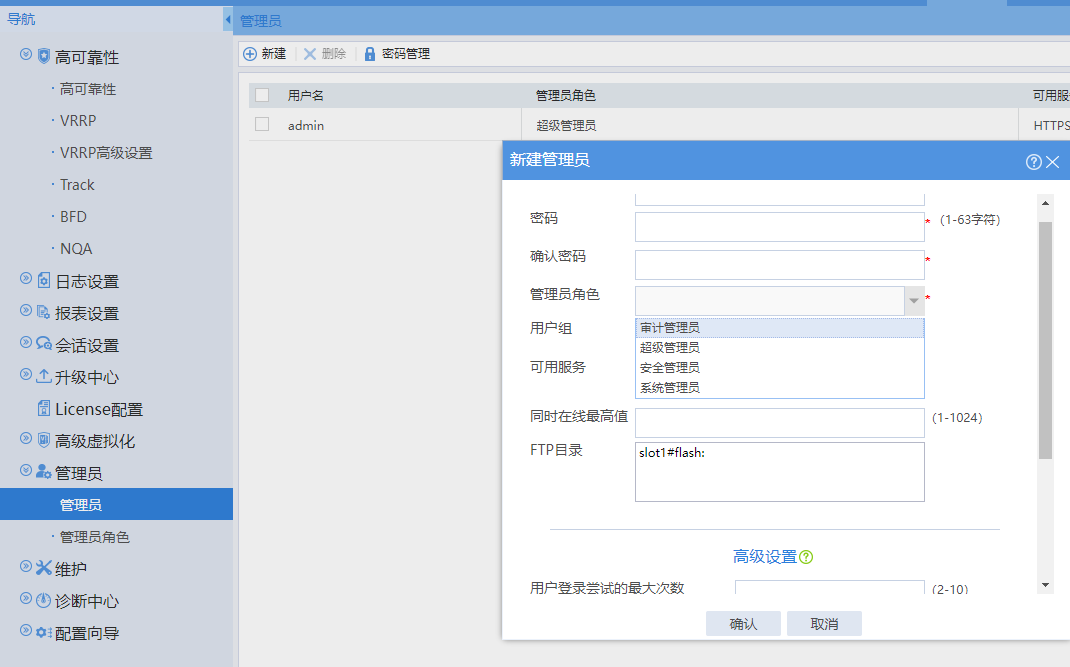Click the dialog scrollbar up arrow
This screenshot has width=1070, height=667.
point(1045,203)
